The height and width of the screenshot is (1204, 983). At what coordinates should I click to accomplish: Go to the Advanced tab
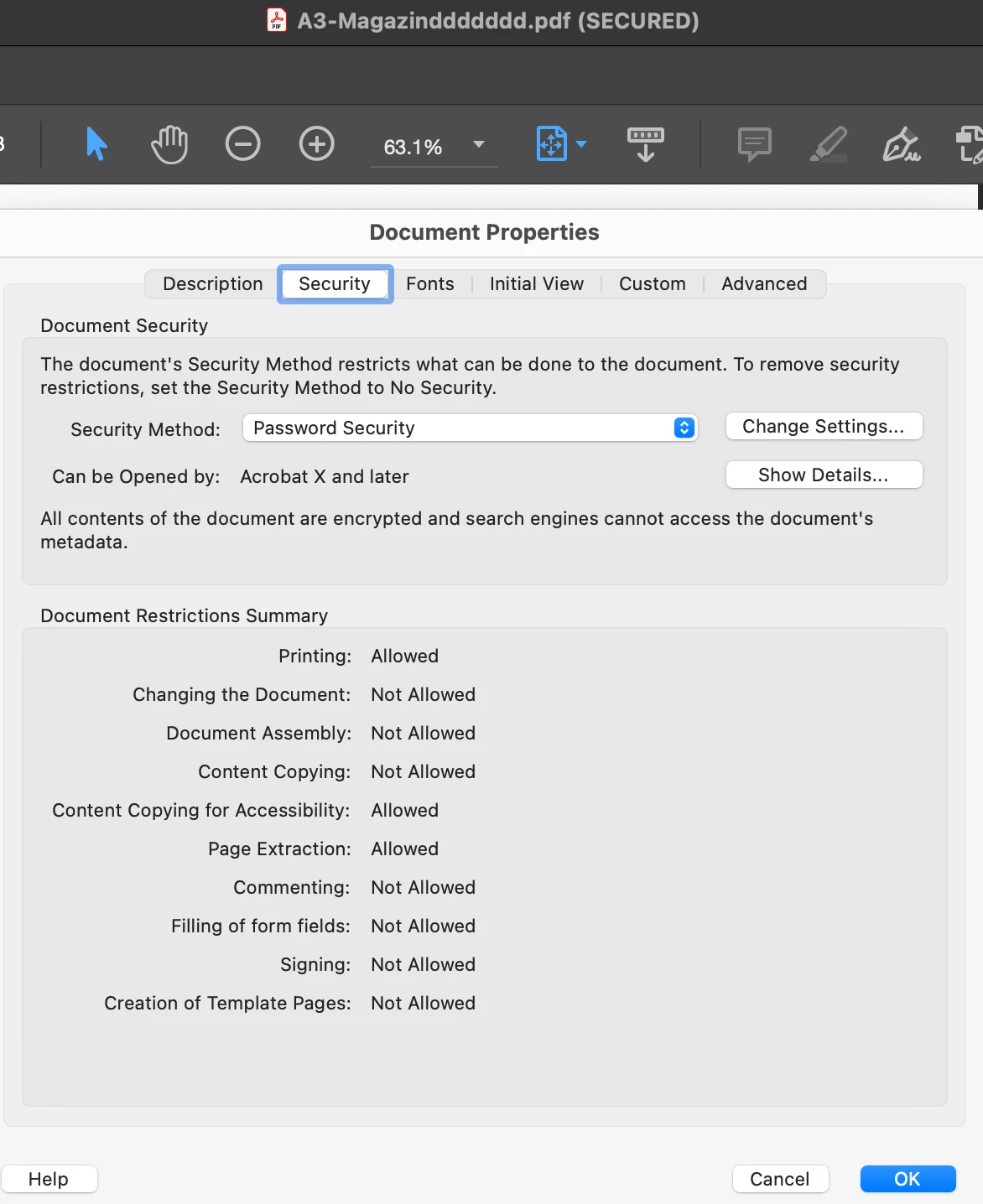pos(764,284)
